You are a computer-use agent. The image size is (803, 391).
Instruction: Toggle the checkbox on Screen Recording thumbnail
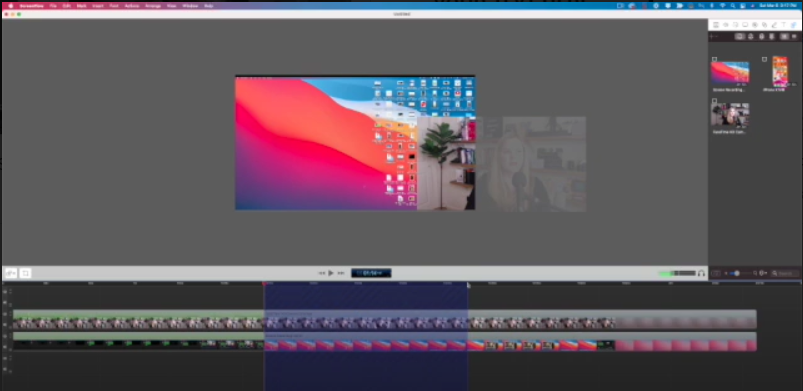tap(714, 59)
